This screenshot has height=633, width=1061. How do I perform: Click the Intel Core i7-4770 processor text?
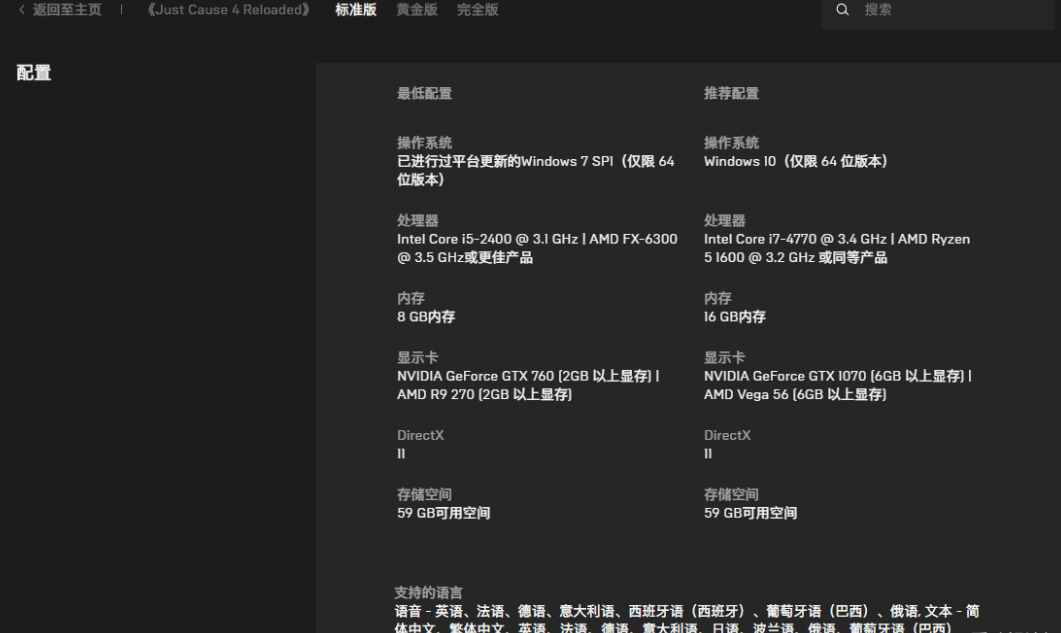pos(837,248)
